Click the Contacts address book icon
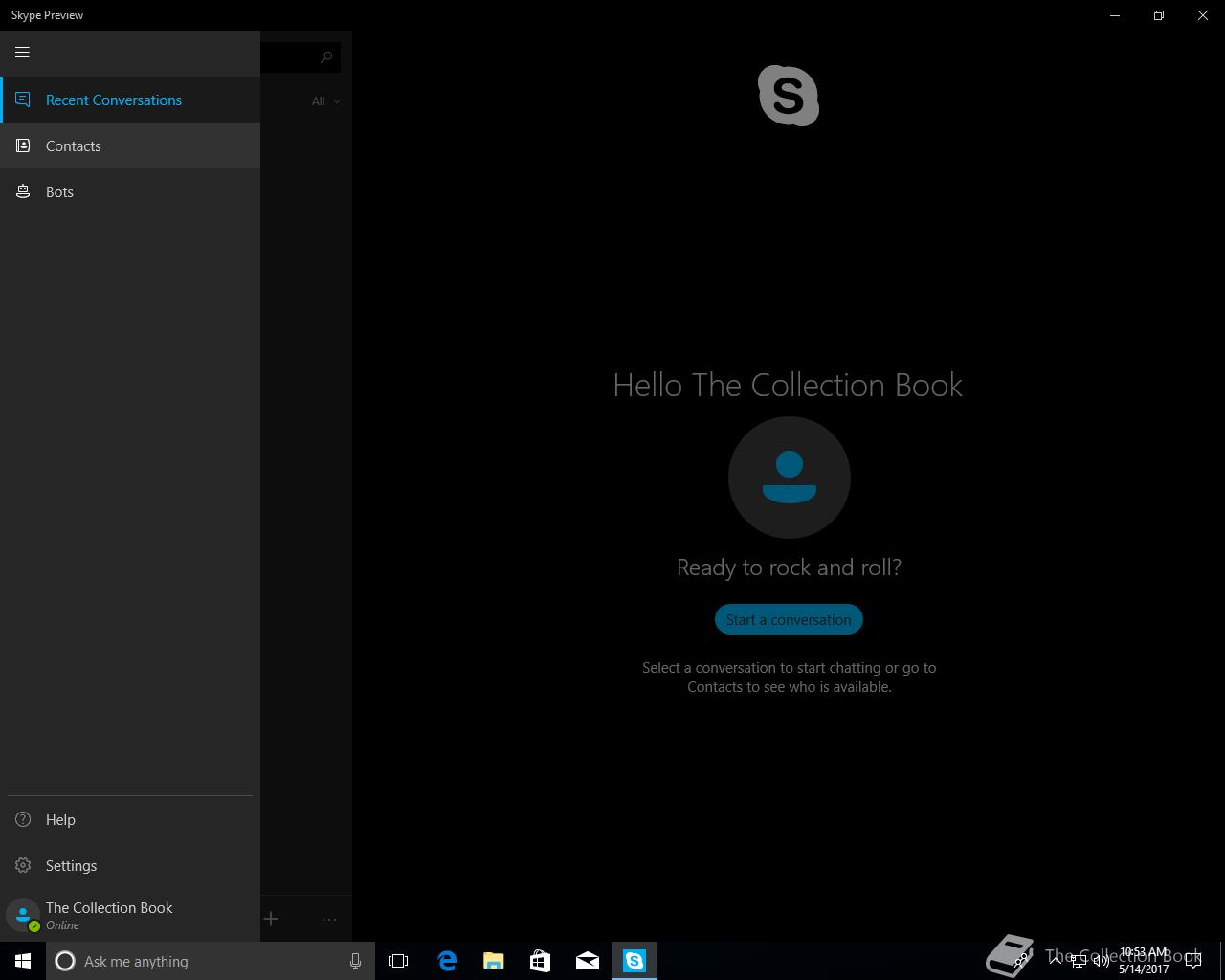 [x=23, y=145]
